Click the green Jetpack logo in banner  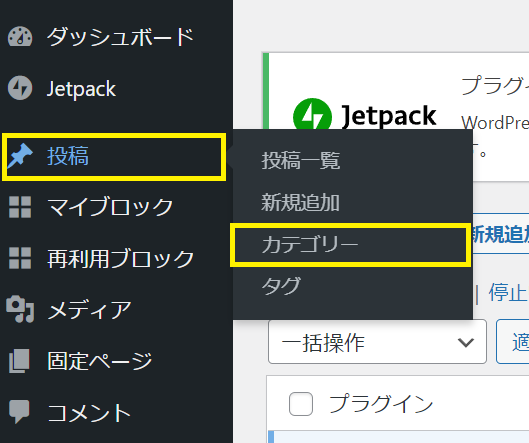312,115
